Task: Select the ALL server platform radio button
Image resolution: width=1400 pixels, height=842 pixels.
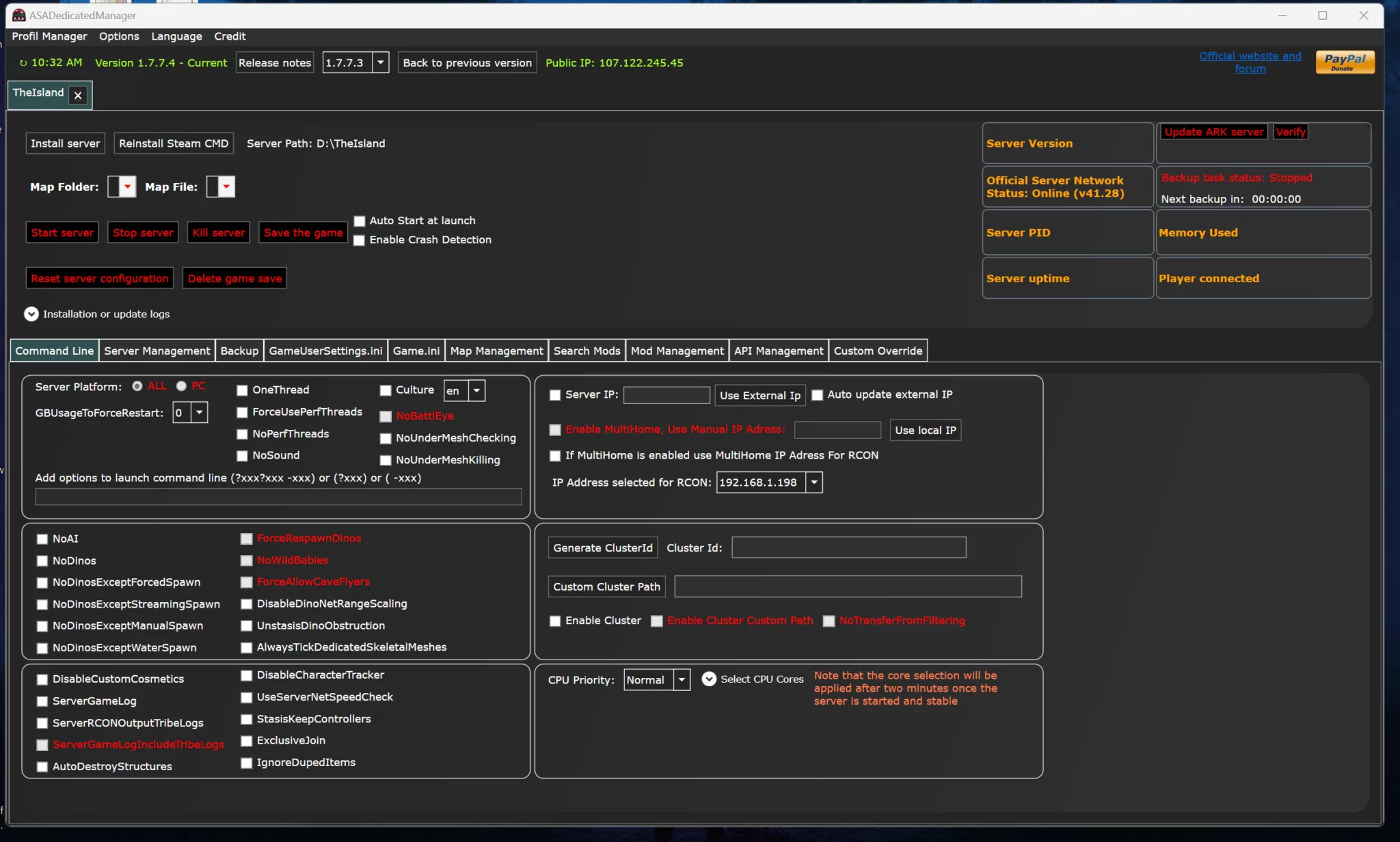Action: coord(137,386)
